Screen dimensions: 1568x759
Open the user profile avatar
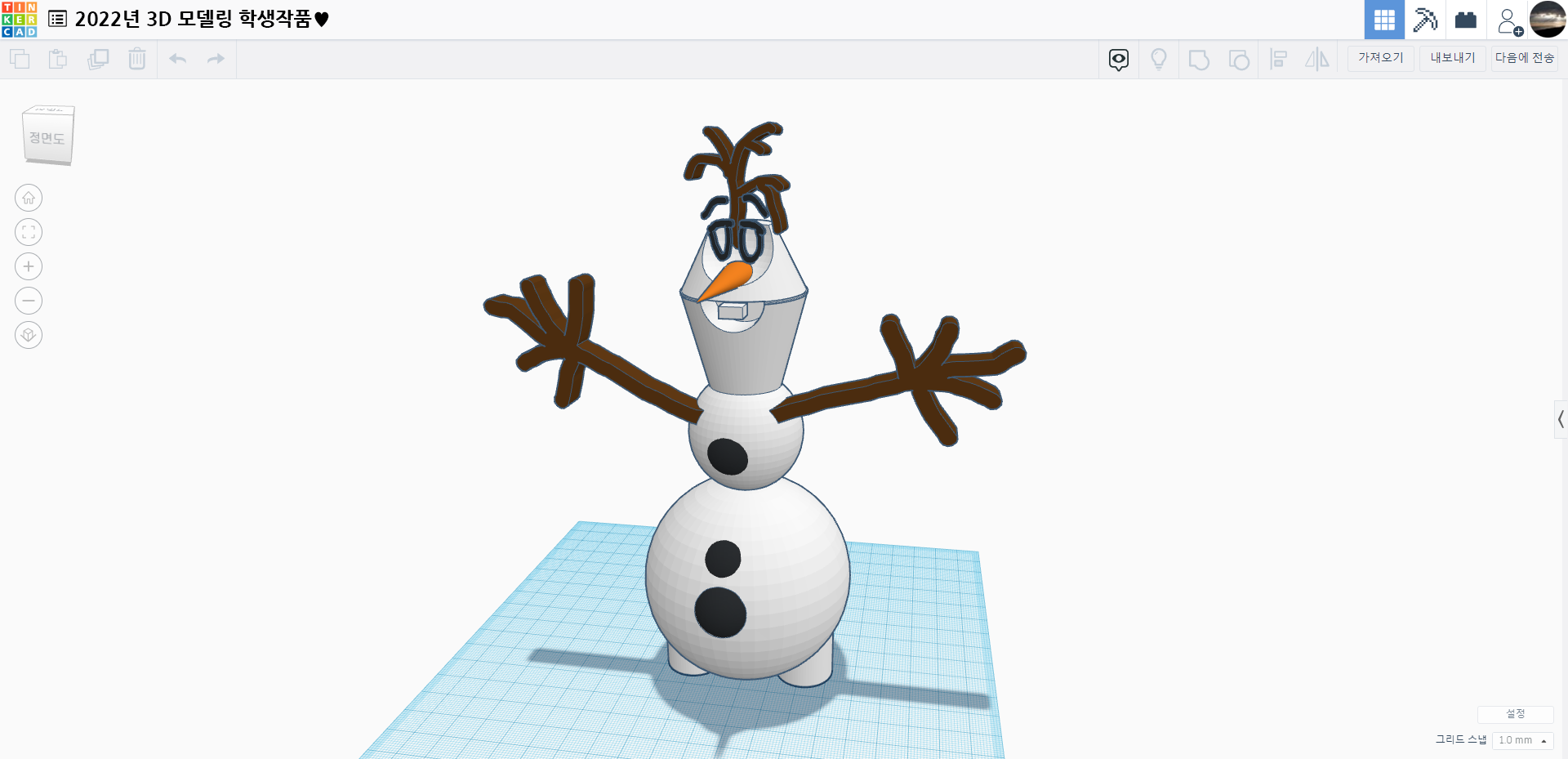point(1548,20)
